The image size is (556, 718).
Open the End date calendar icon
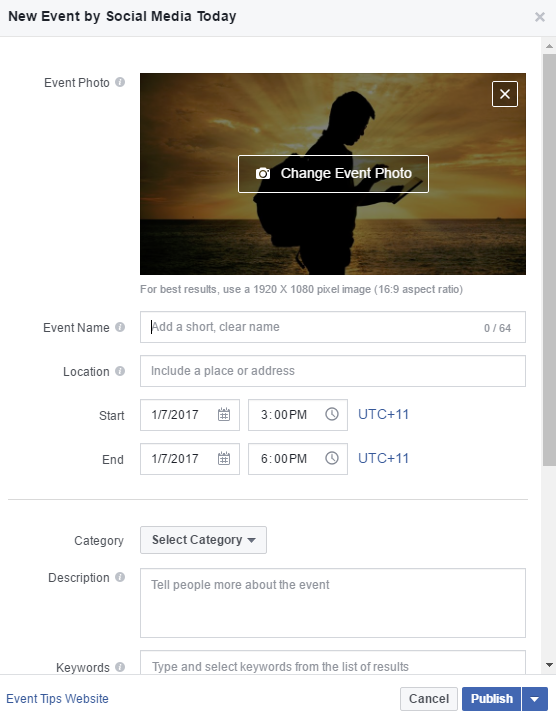tap(224, 458)
